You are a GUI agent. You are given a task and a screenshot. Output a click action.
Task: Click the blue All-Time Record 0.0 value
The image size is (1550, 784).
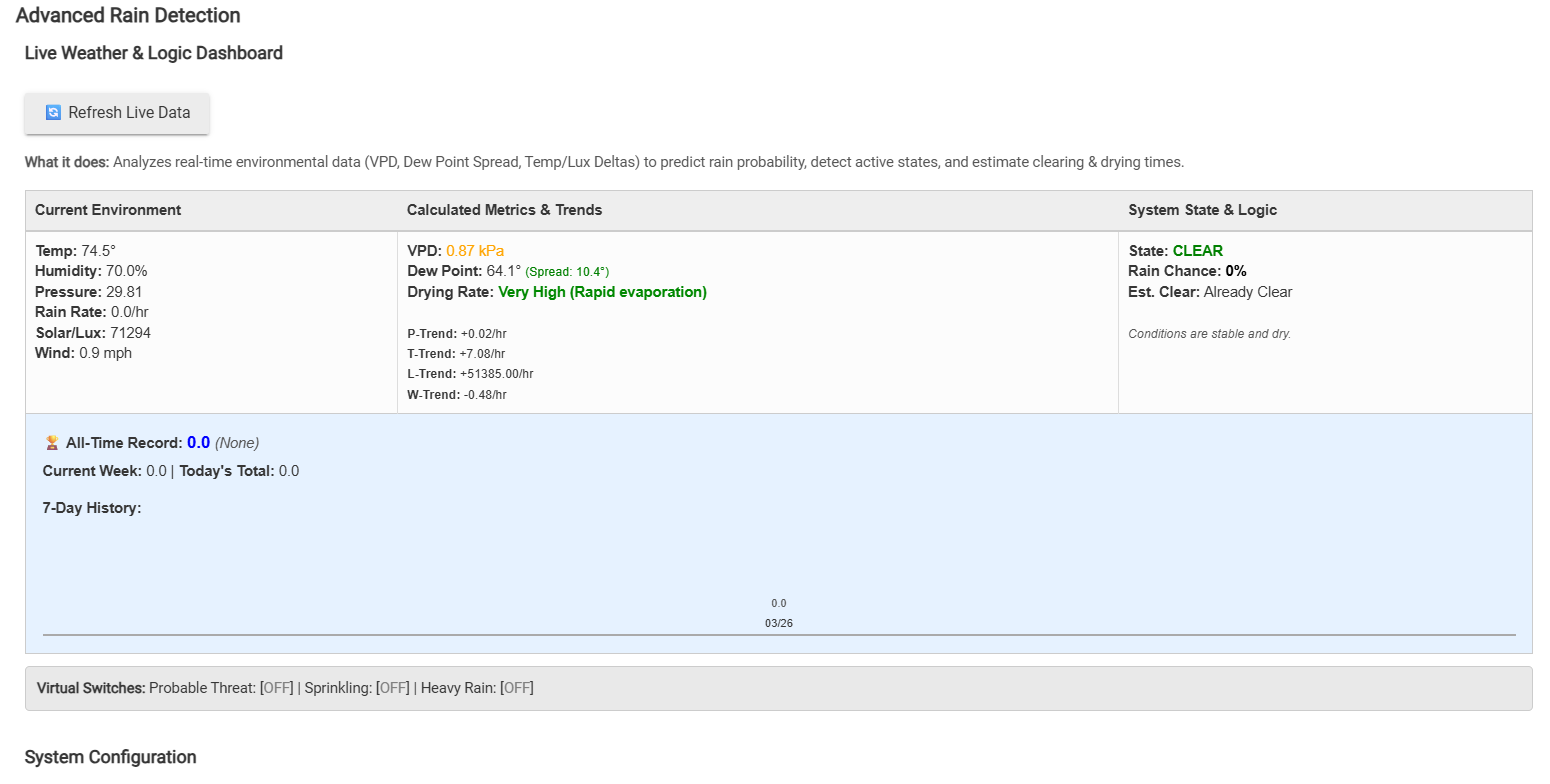(x=198, y=443)
